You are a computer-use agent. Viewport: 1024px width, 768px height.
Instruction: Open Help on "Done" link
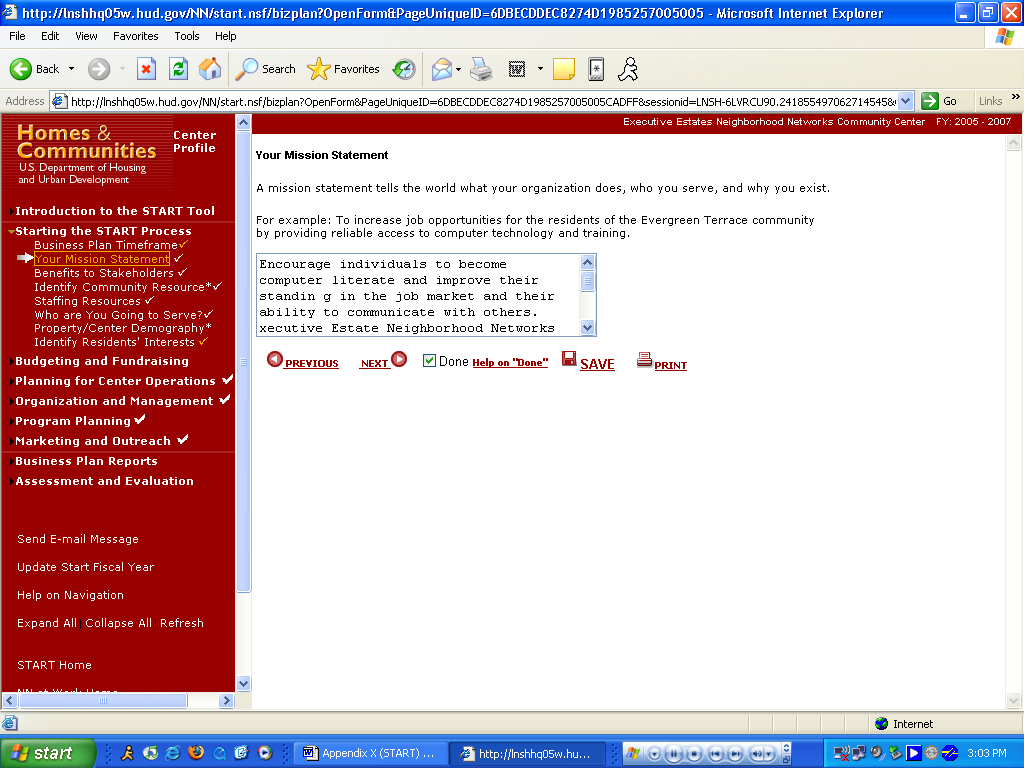[x=510, y=362]
